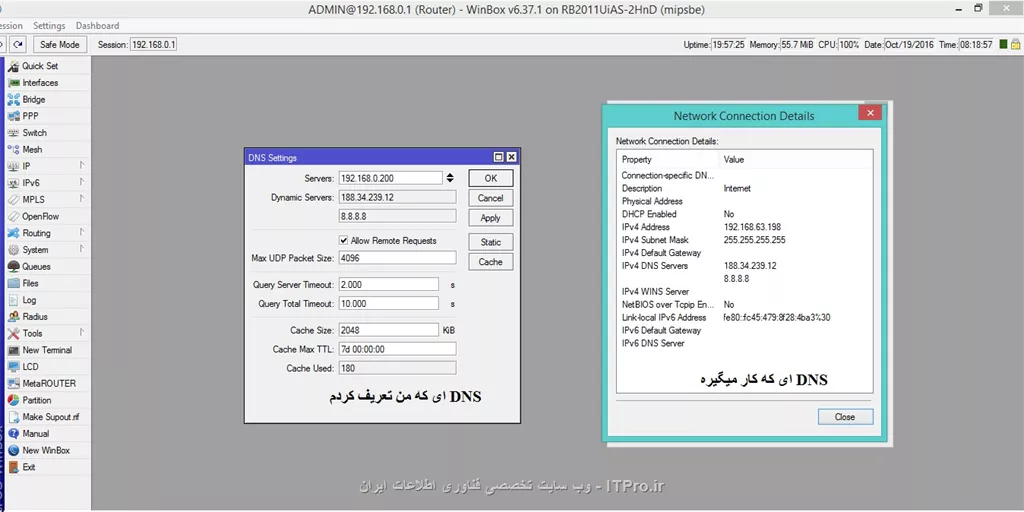Click the Session address box
The height and width of the screenshot is (512, 1024).
pos(153,44)
